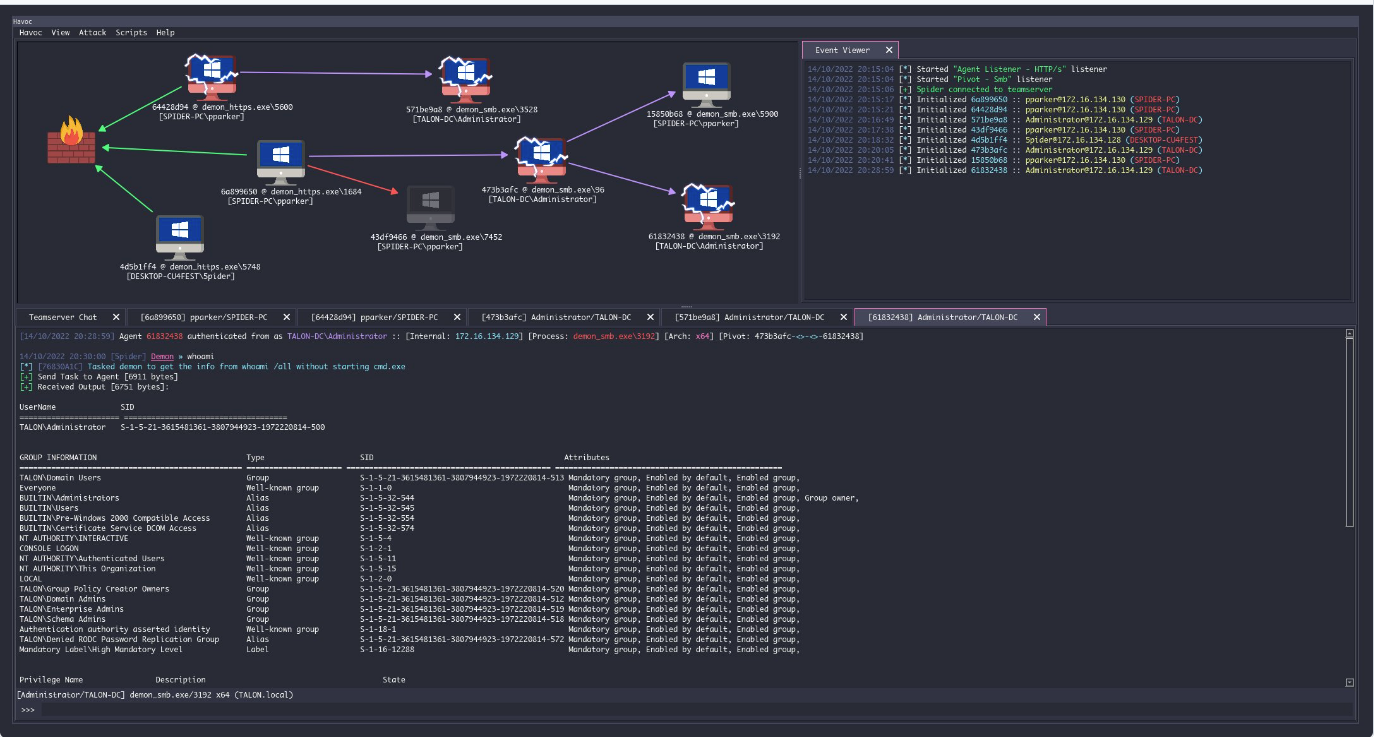Open the Attack menu
1380x737 pixels.
coord(93,33)
